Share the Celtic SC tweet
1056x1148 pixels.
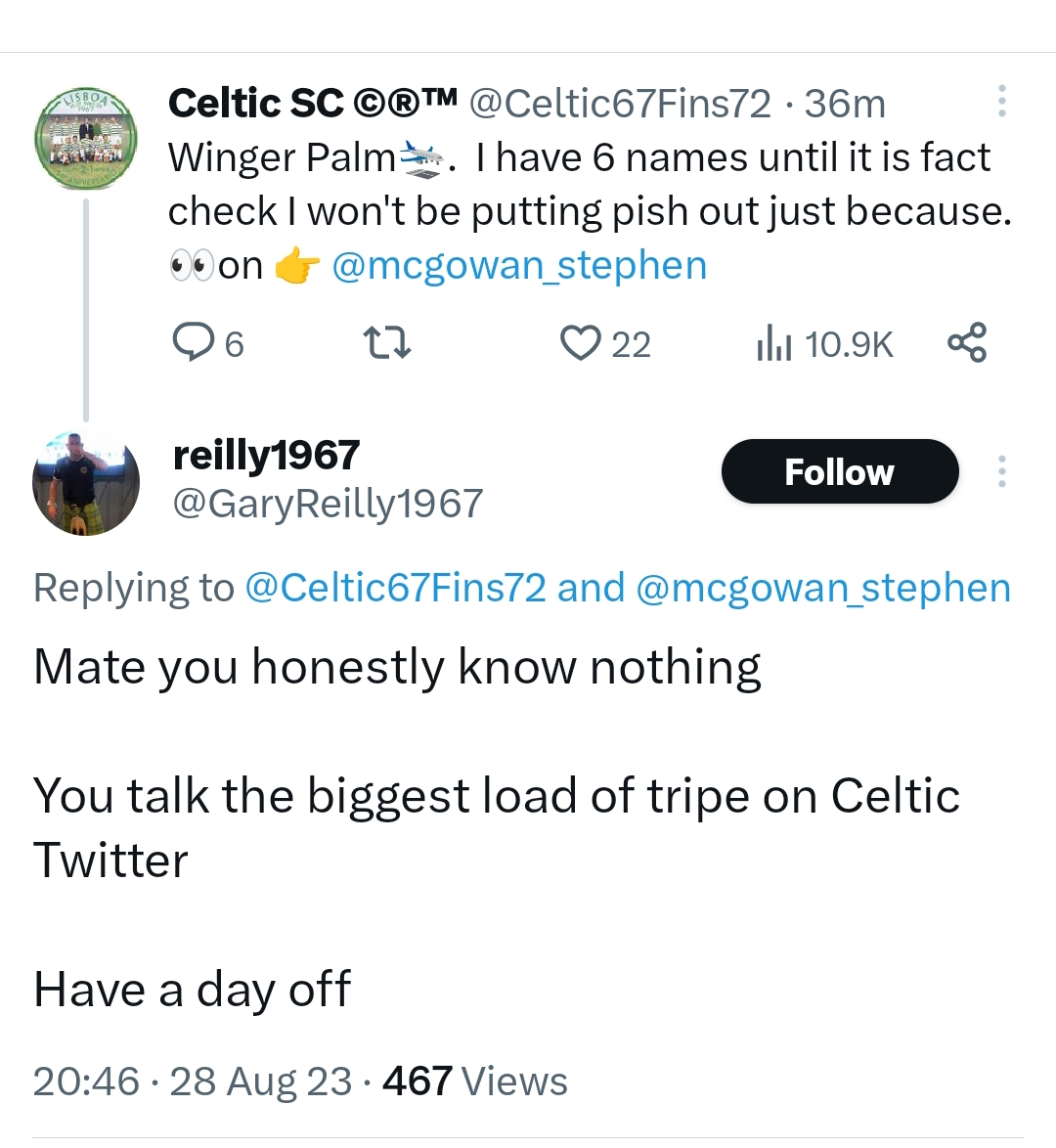[x=967, y=343]
